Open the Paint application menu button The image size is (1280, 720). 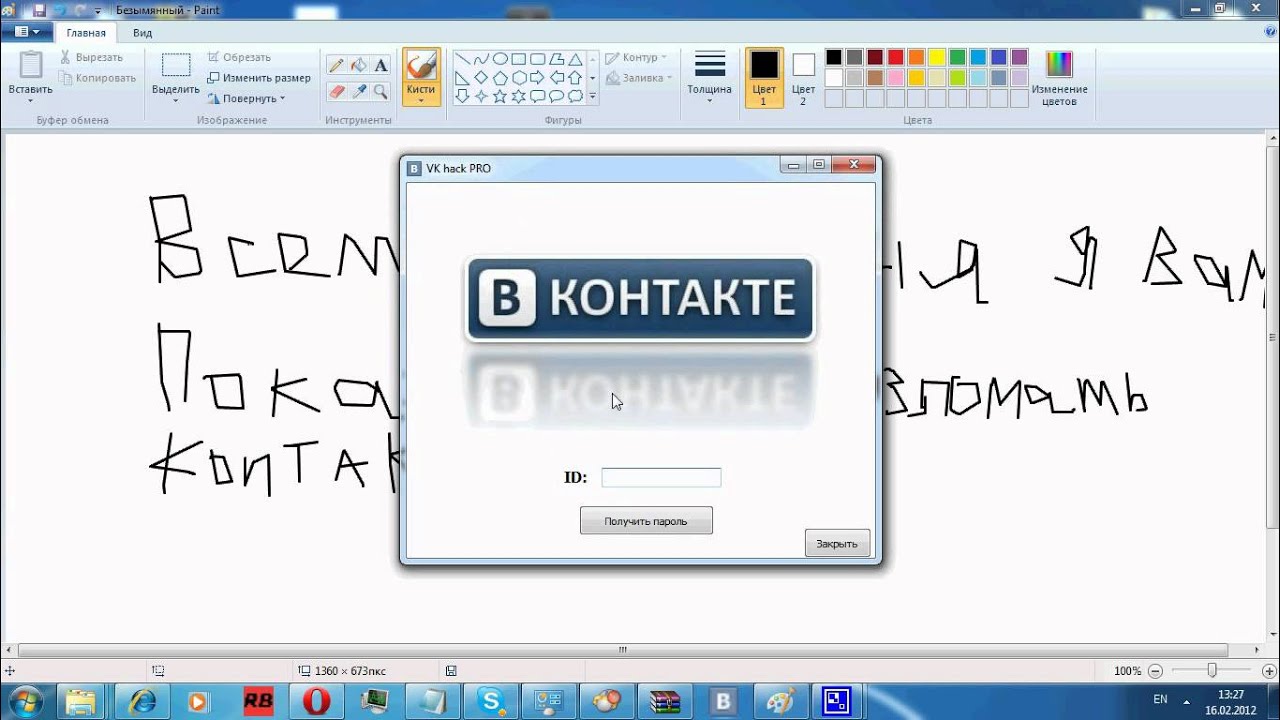pos(27,32)
